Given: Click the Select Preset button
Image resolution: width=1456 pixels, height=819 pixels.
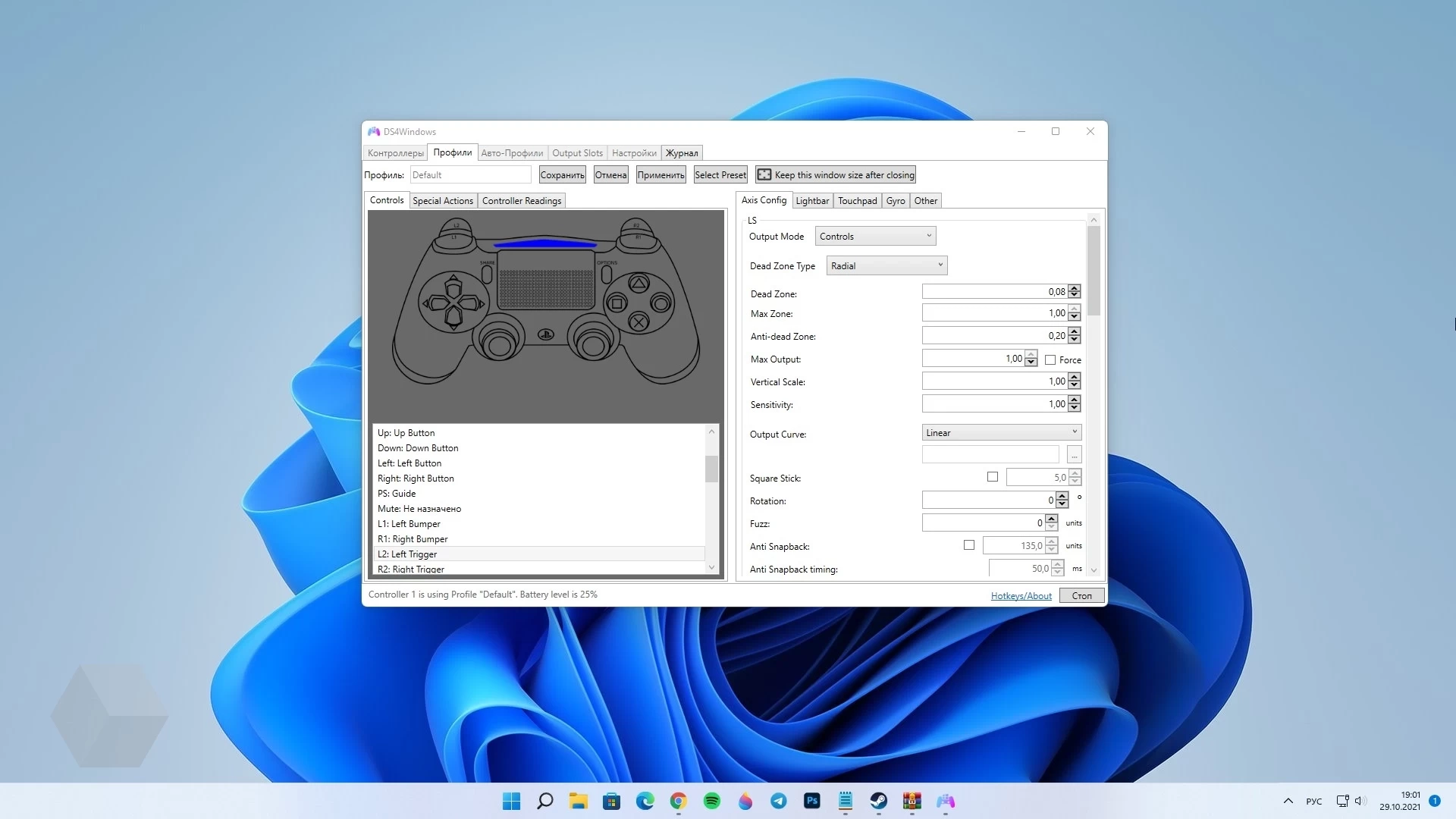Looking at the screenshot, I should tap(720, 175).
